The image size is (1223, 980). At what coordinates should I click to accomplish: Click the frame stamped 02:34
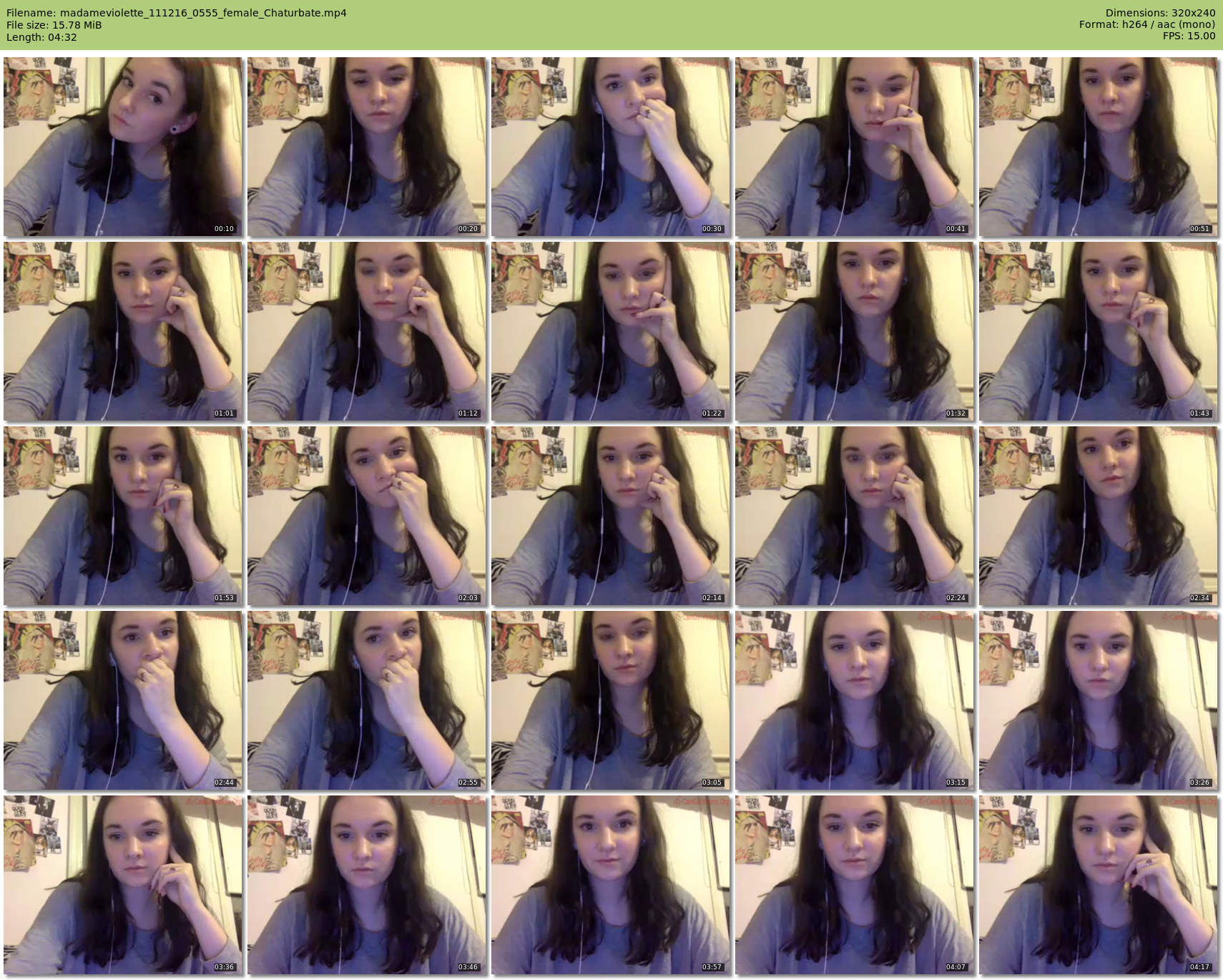pyautogui.click(x=1099, y=516)
